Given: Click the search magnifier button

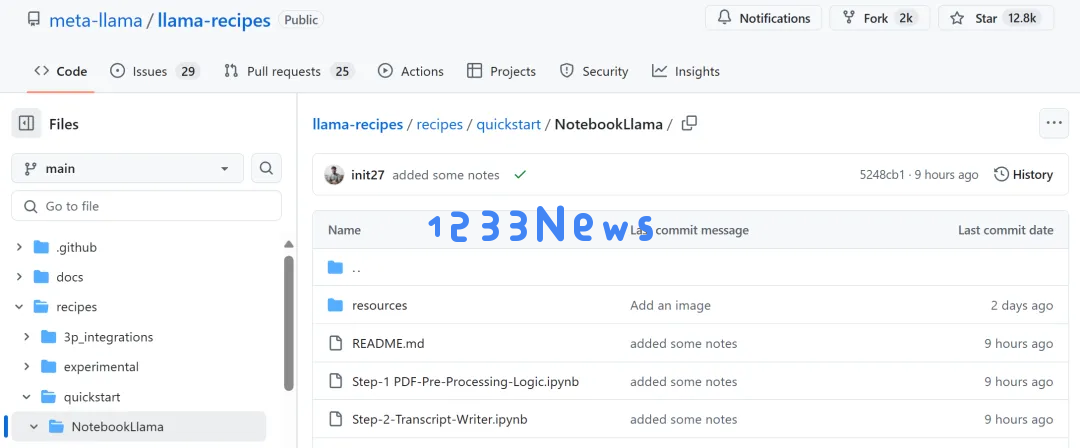Looking at the screenshot, I should (267, 168).
